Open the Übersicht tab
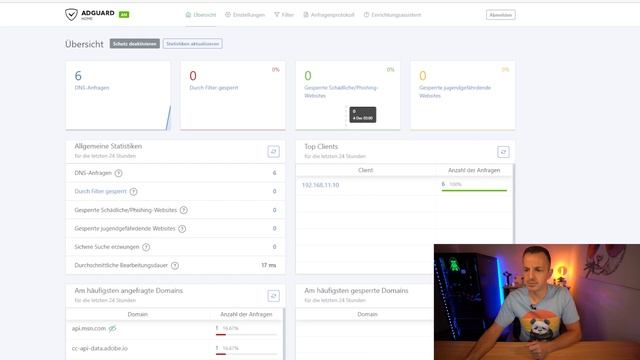This screenshot has width=640, height=360. click(200, 15)
